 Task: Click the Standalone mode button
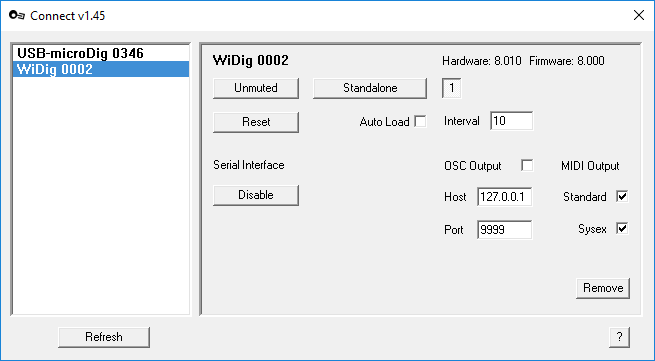(x=370, y=88)
